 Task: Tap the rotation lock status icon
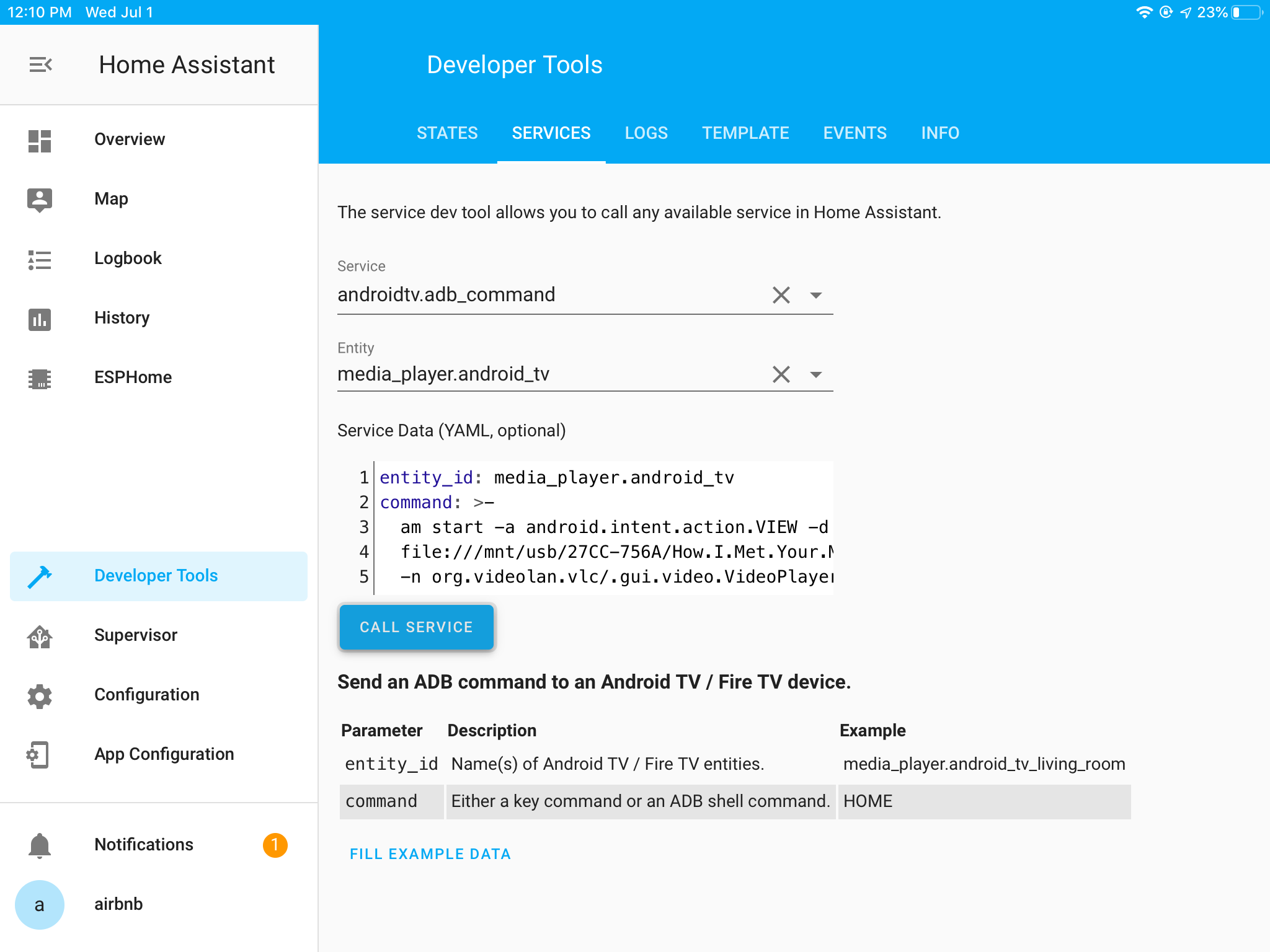tap(1166, 12)
